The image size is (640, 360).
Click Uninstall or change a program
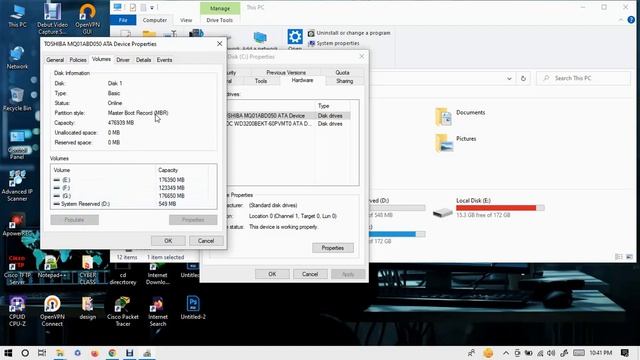pos(349,33)
